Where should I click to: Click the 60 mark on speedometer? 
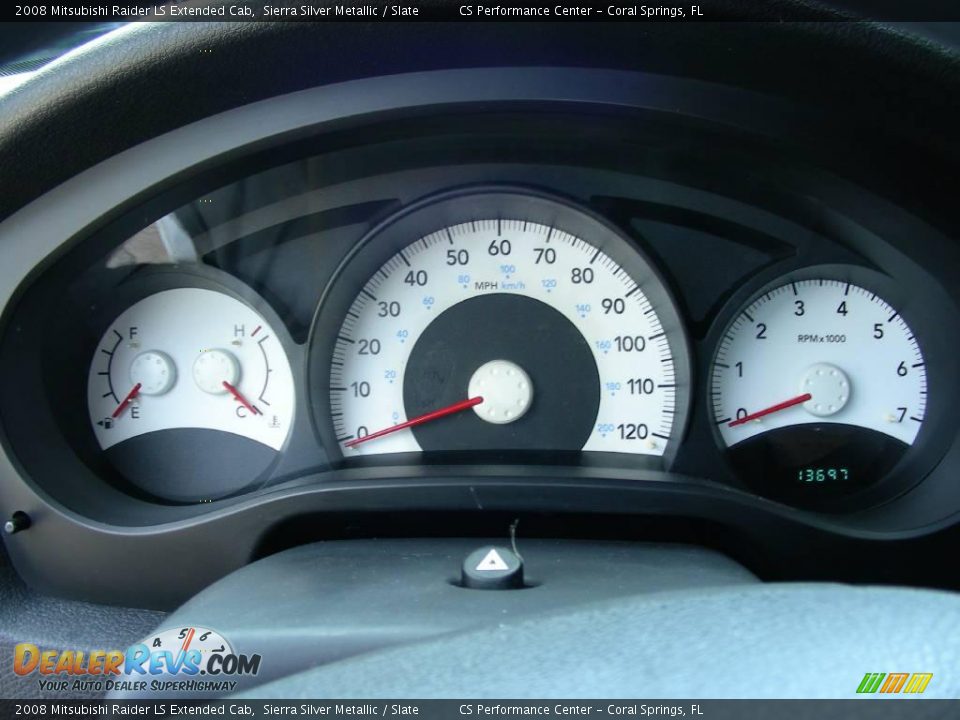499,247
